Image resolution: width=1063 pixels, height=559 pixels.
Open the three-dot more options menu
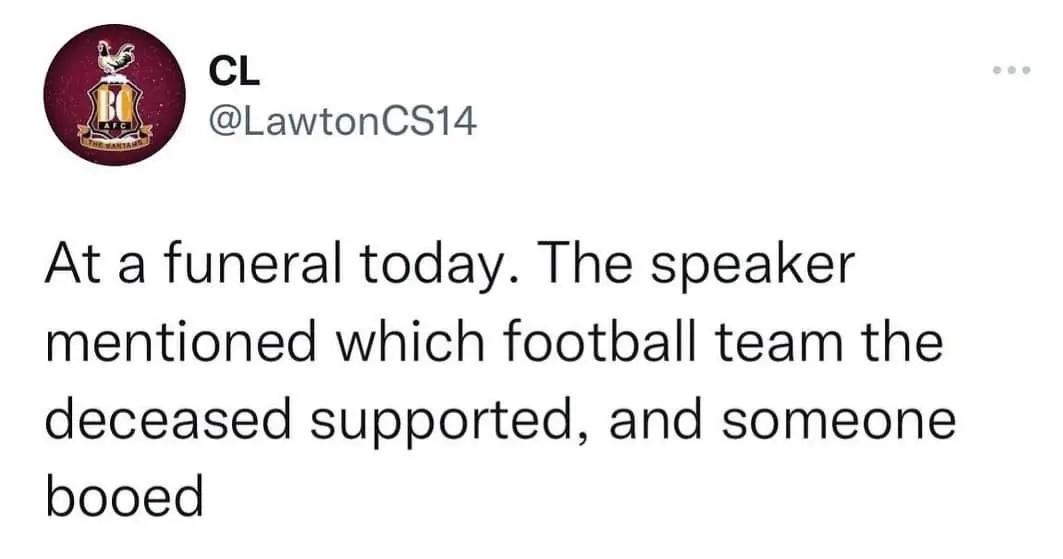(x=1011, y=70)
